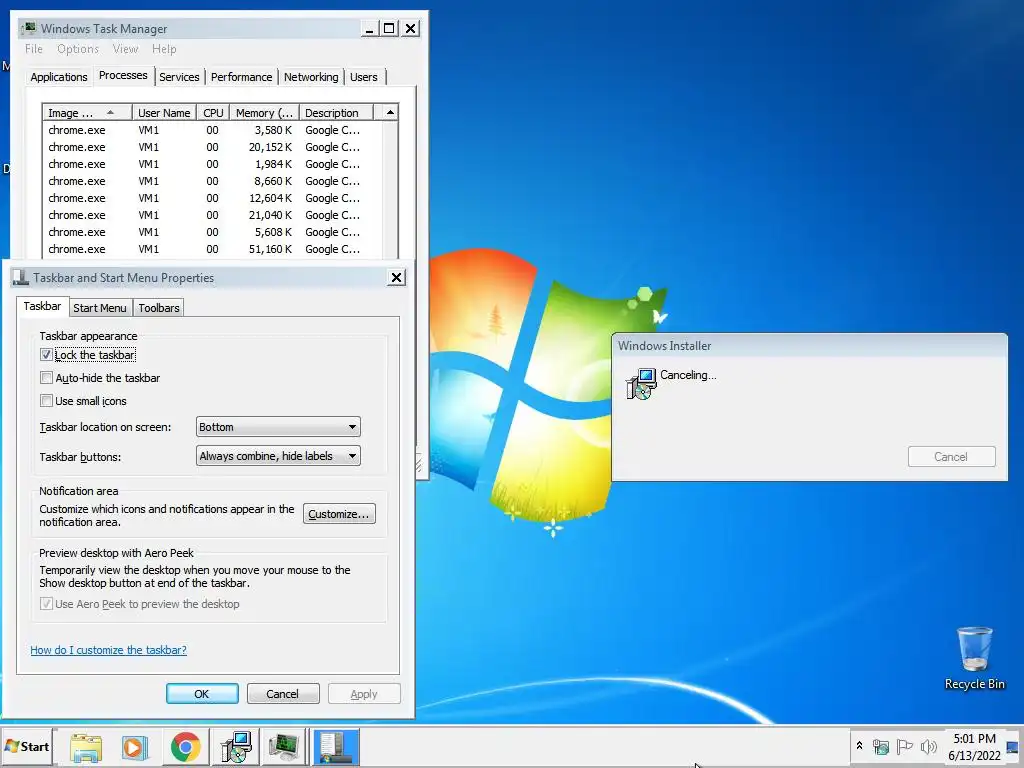1024x768 pixels.
Task: Minimize the Windows Task Manager window
Action: coord(370,29)
